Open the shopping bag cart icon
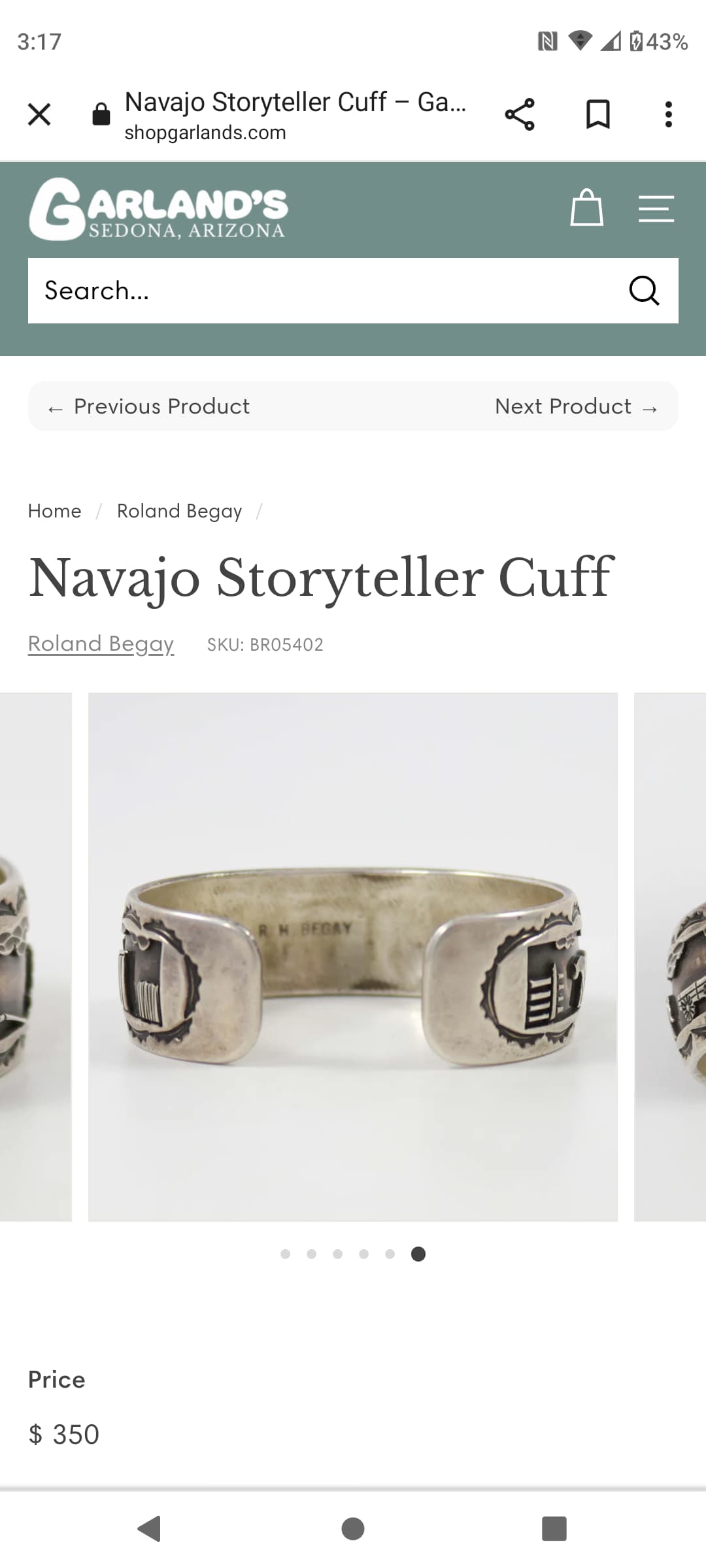The width and height of the screenshot is (706, 1568). point(586,208)
